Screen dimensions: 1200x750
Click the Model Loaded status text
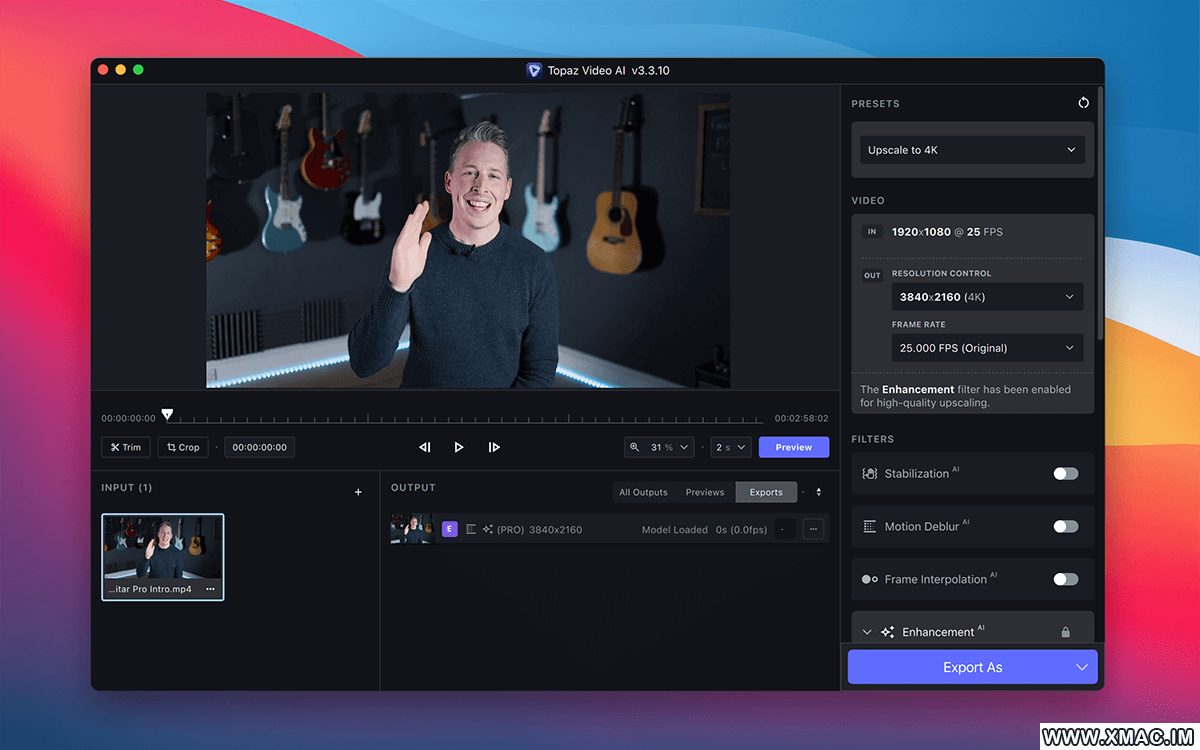[x=675, y=529]
